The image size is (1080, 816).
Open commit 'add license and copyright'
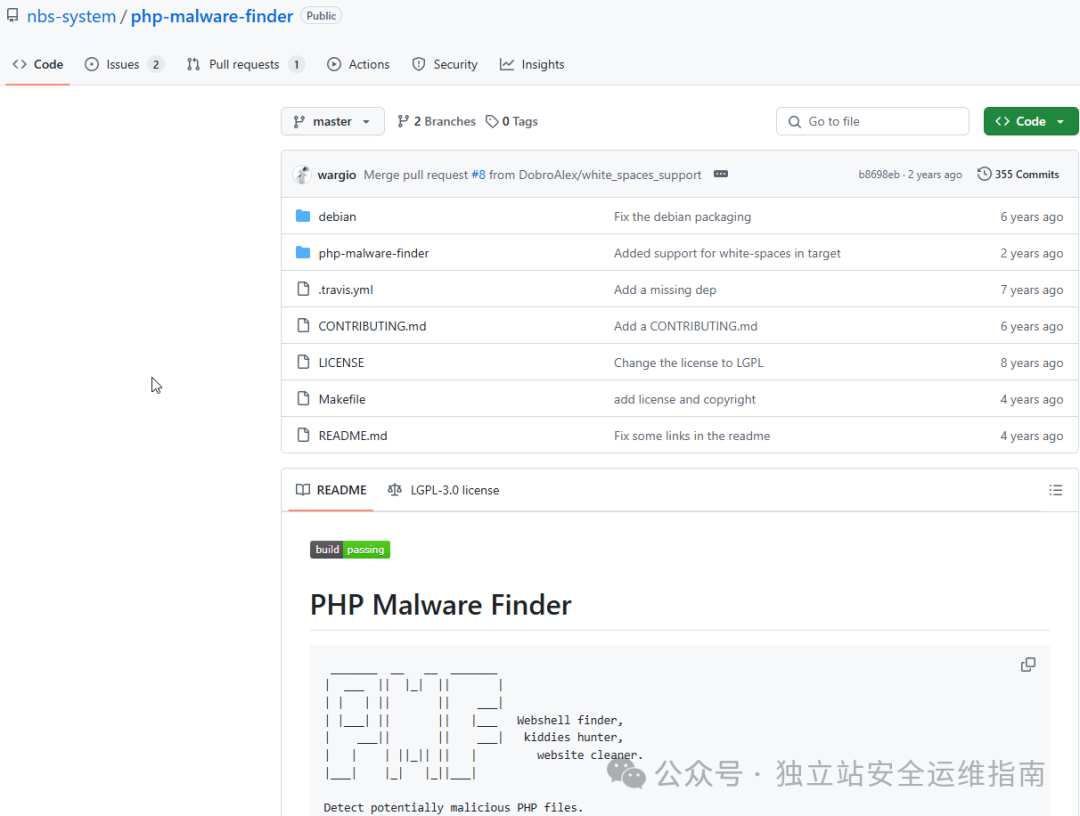(x=685, y=399)
